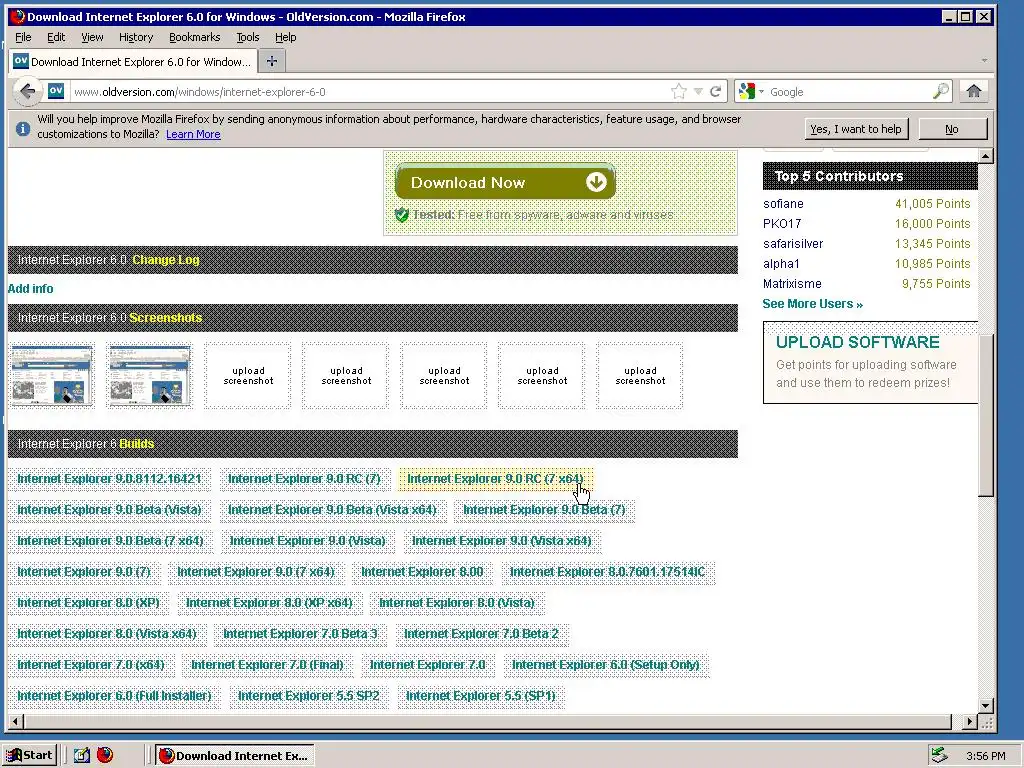Open Internet Explorer 7.0 (Final) link
The width and height of the screenshot is (1024, 768).
pyautogui.click(x=267, y=664)
